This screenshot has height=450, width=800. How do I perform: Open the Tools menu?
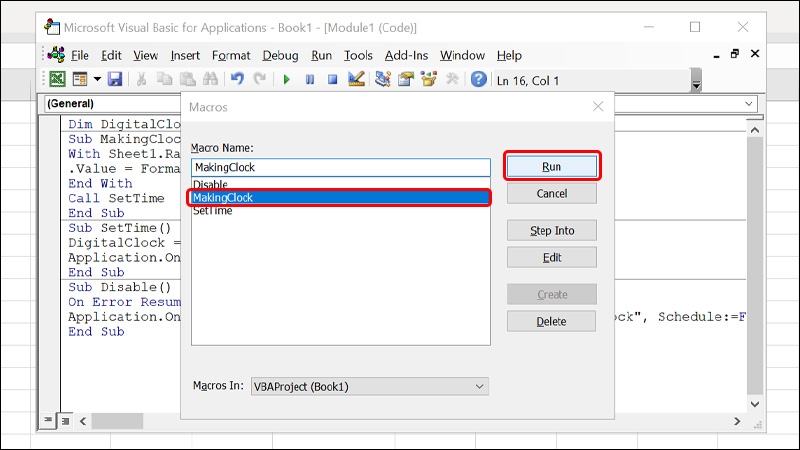pyautogui.click(x=358, y=55)
